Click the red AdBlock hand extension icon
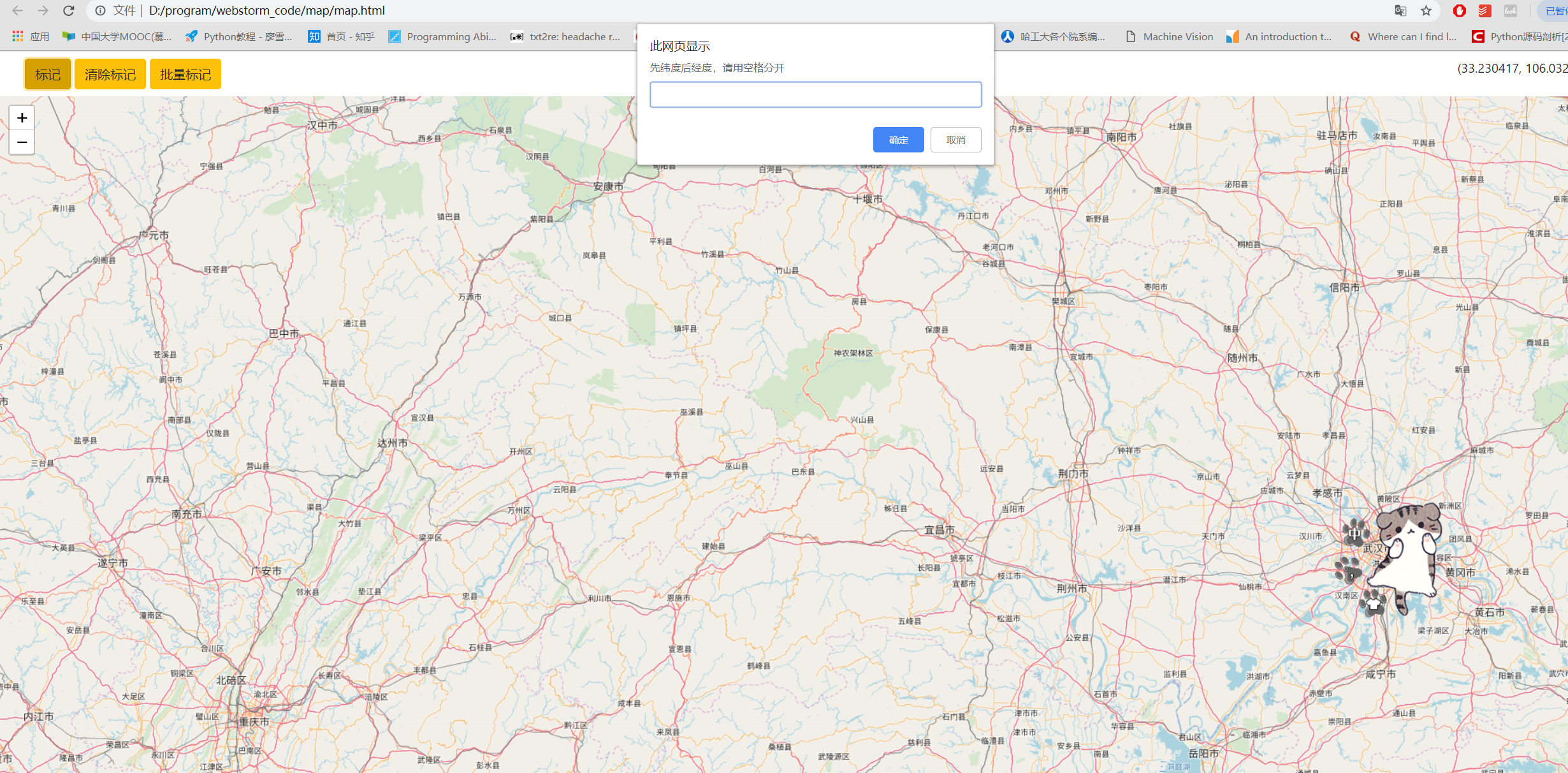 click(1459, 11)
